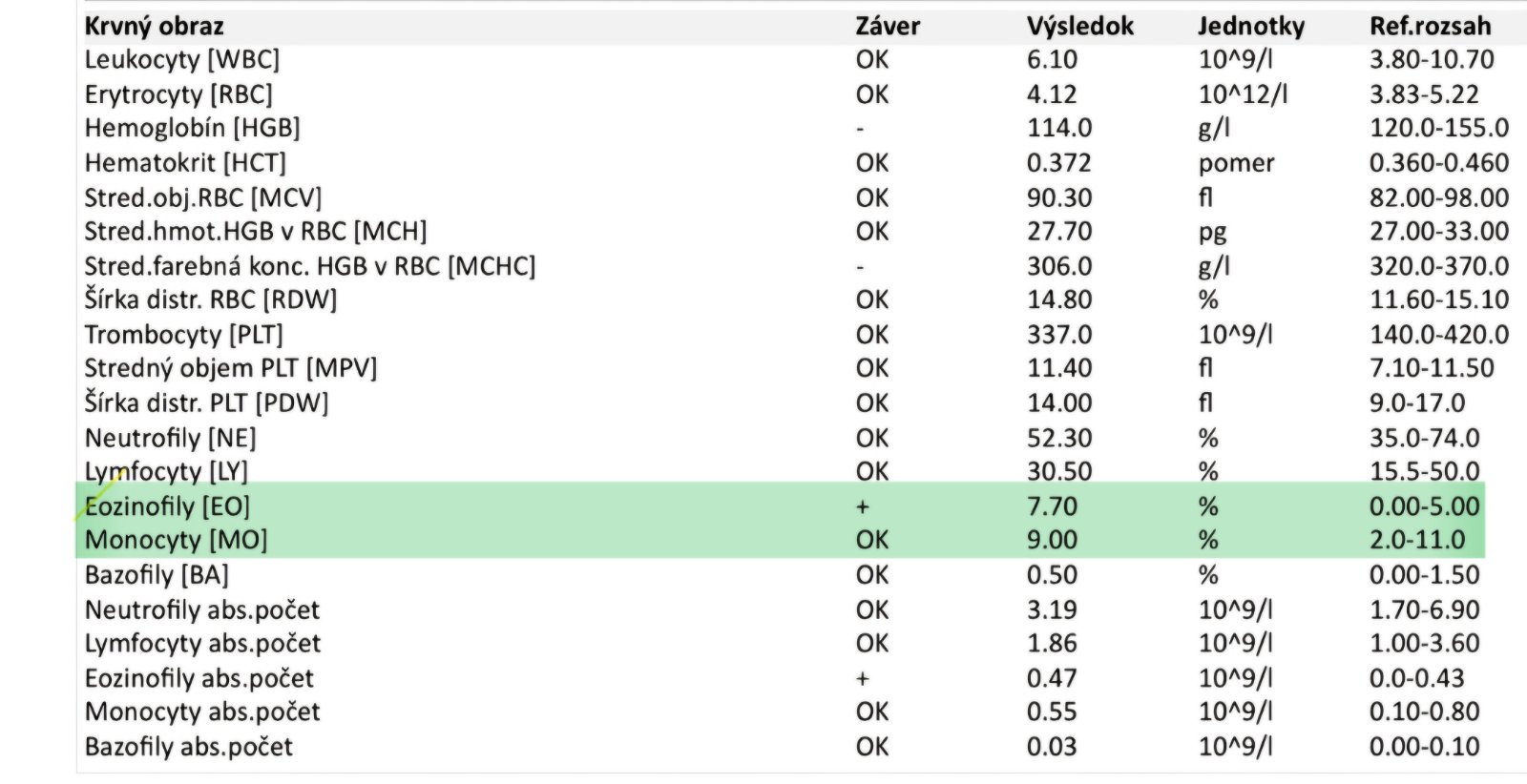Screen dimensions: 1527x784
Task: Click the Erytrocyty reference range 3.83-5.22
Action: [x=1424, y=94]
